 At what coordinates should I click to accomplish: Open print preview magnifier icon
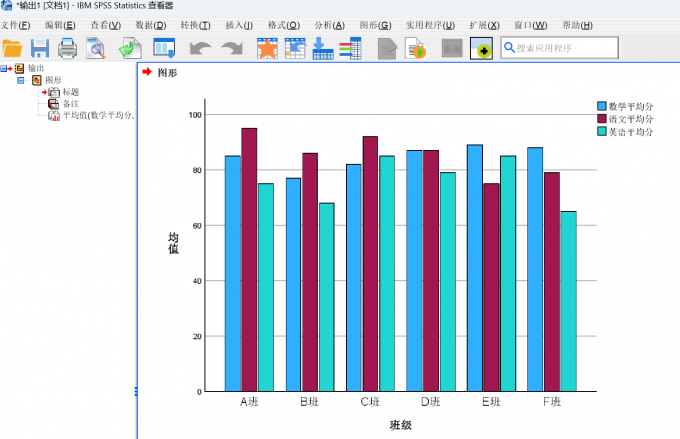(x=95, y=48)
